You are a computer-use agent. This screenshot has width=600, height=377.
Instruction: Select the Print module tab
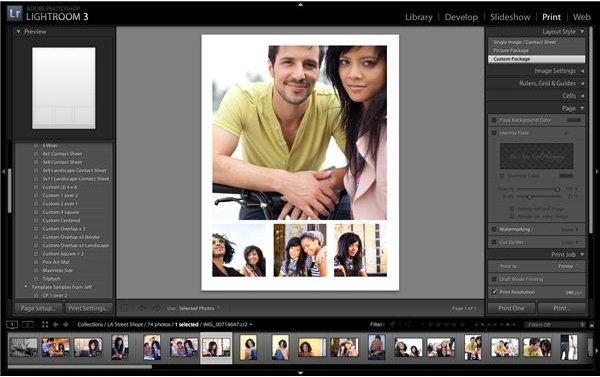551,17
